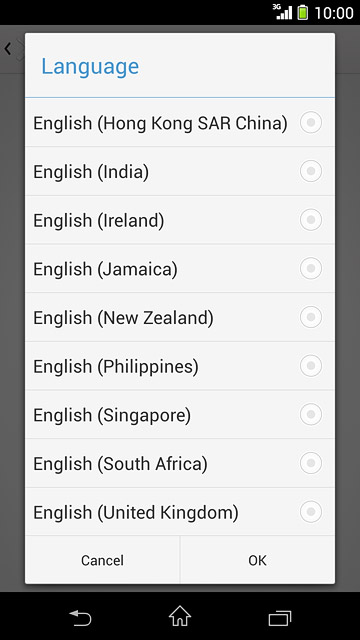Tap the 10:00 clock in status bar

[x=333, y=13]
